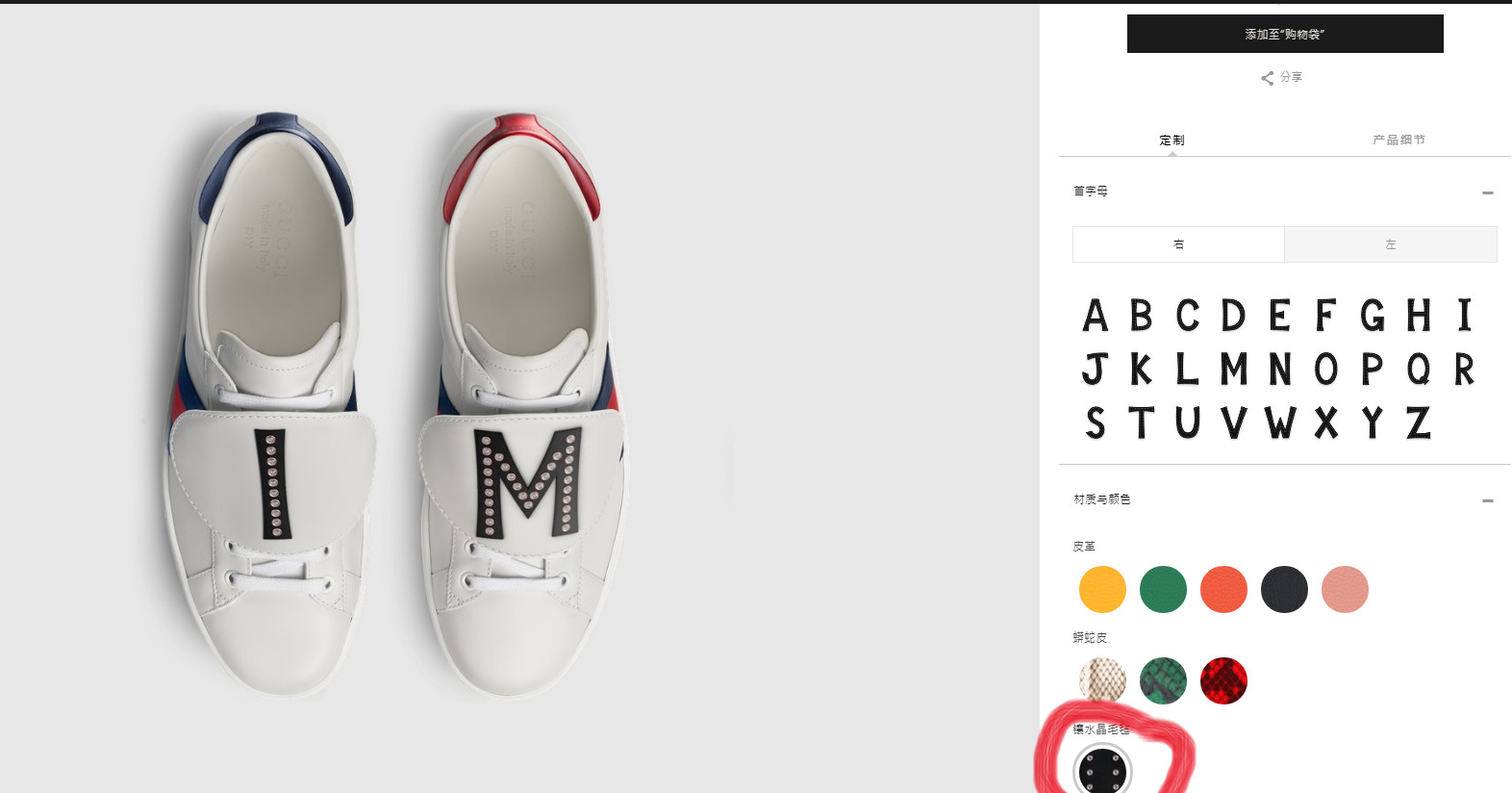Choose the green leather color swatch
1512x793 pixels.
[1163, 589]
